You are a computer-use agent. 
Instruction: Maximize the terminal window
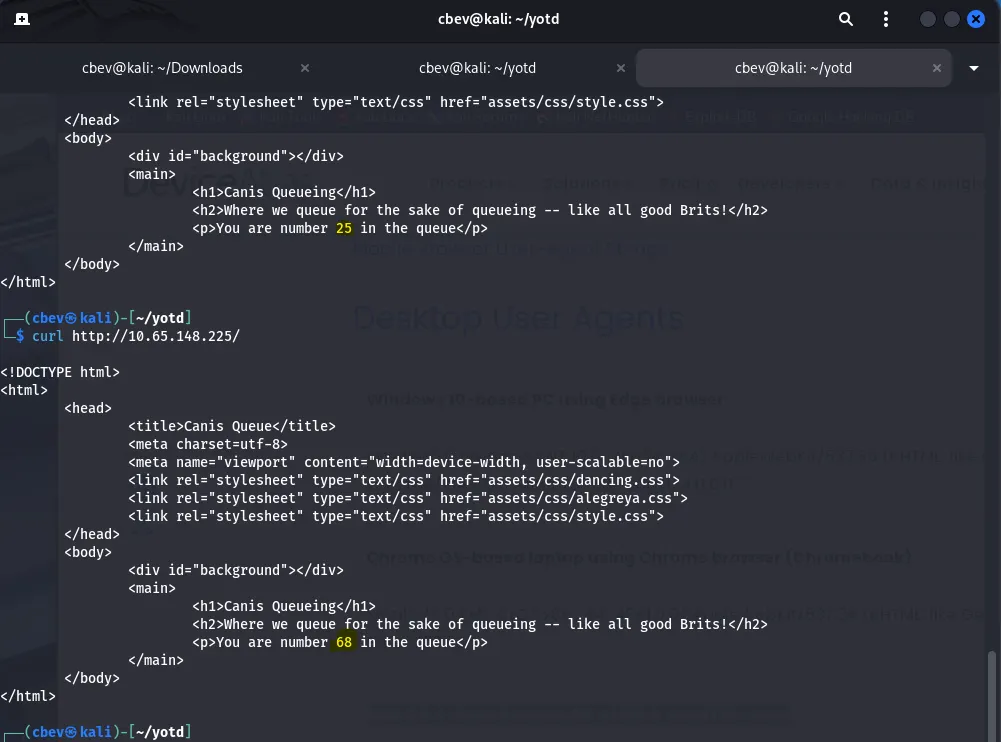coord(951,19)
